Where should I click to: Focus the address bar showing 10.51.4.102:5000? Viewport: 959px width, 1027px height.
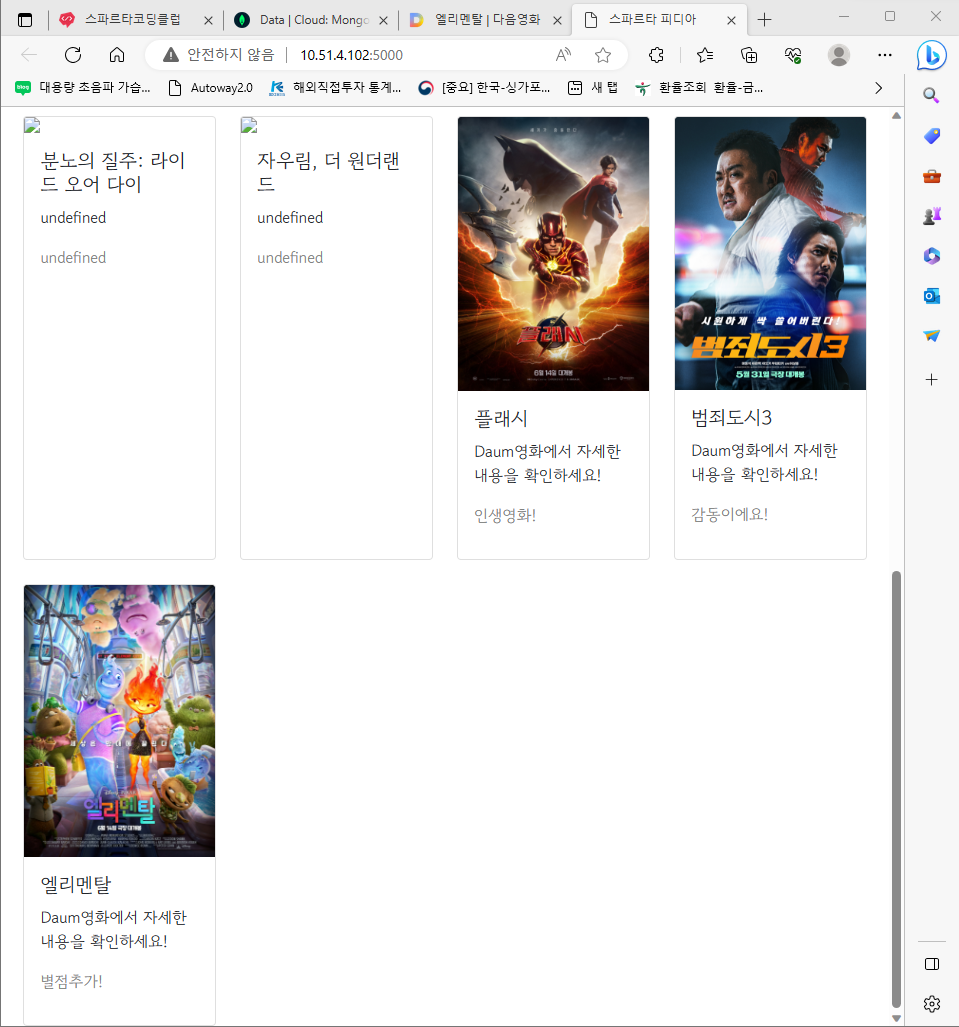[351, 55]
